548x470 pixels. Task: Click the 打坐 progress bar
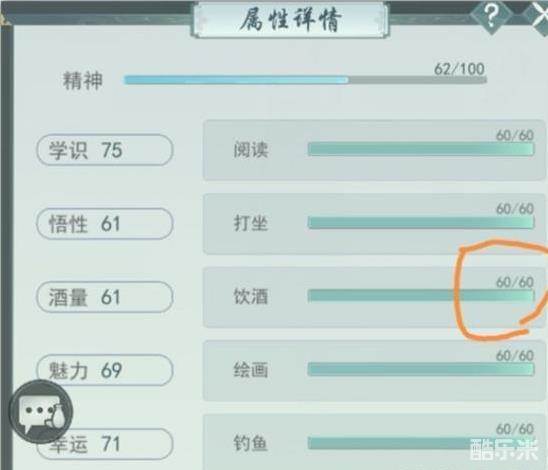(421, 223)
